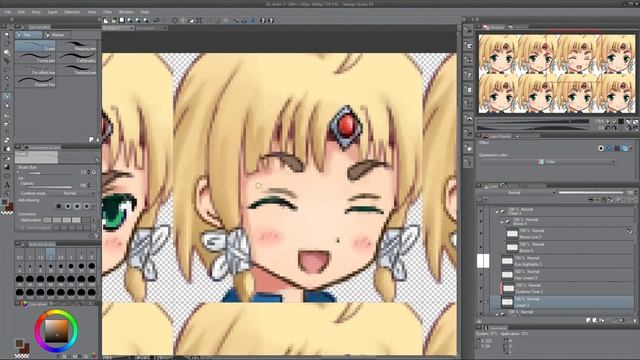Click the New layer folder icon at the Layer panel bottom
The height and width of the screenshot is (360, 640).
pyautogui.click(x=602, y=321)
